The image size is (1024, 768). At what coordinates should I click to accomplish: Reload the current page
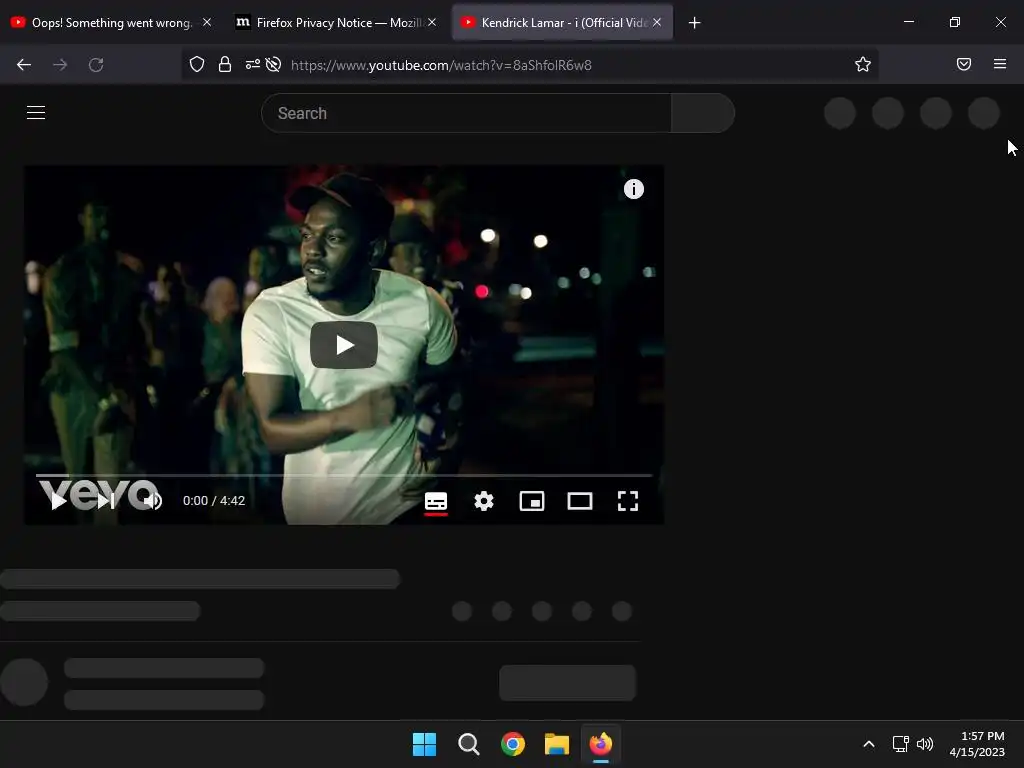pyautogui.click(x=96, y=65)
